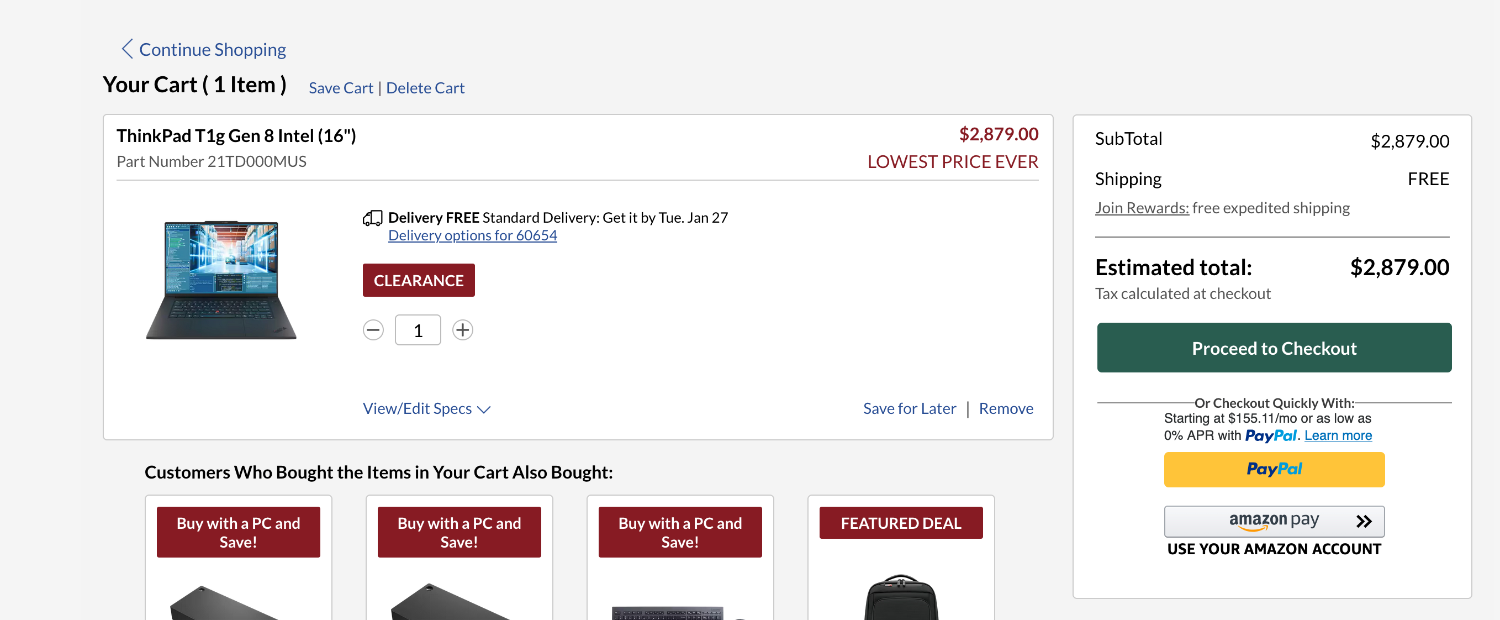This screenshot has width=1500, height=620.
Task: Click the Join Rewards link
Action: [x=1142, y=208]
